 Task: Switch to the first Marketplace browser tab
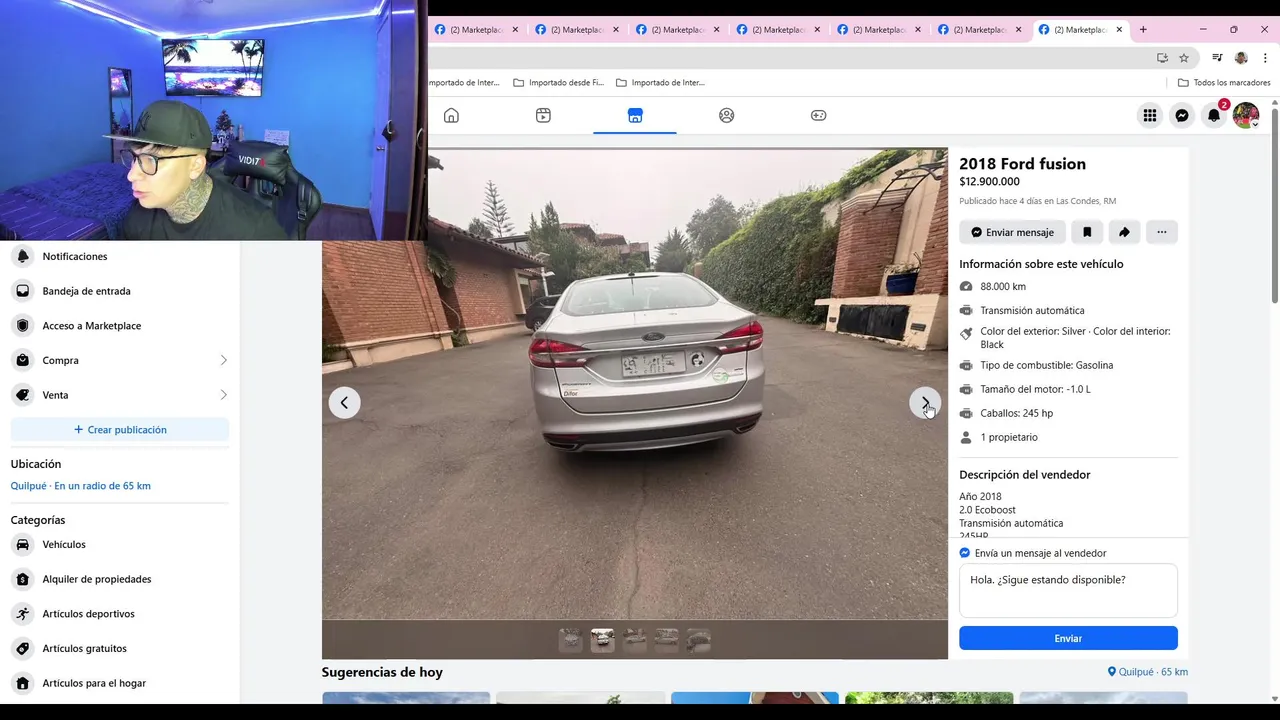[476, 30]
